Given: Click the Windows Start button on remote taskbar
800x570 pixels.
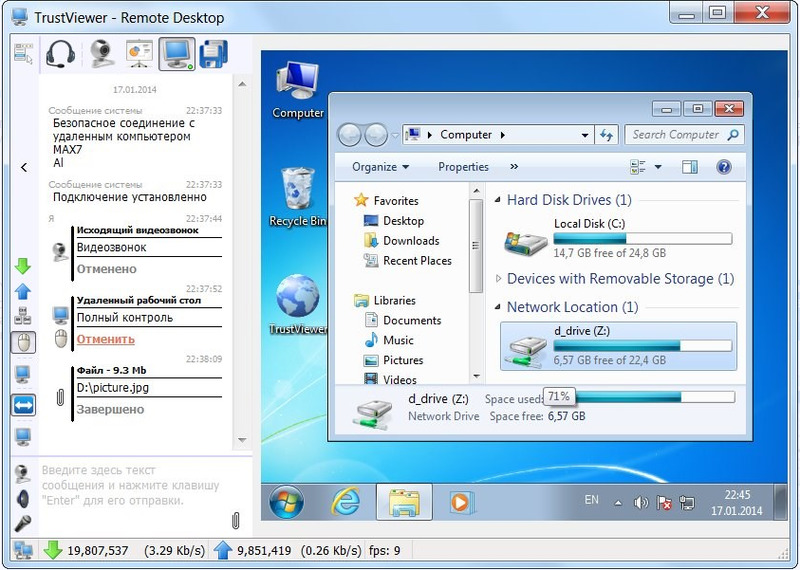Looking at the screenshot, I should point(286,502).
